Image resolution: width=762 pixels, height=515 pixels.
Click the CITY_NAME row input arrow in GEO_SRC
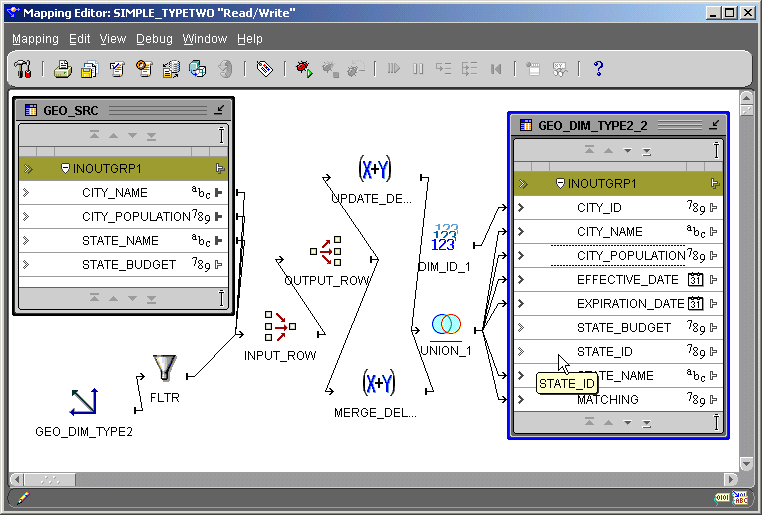click(26, 193)
